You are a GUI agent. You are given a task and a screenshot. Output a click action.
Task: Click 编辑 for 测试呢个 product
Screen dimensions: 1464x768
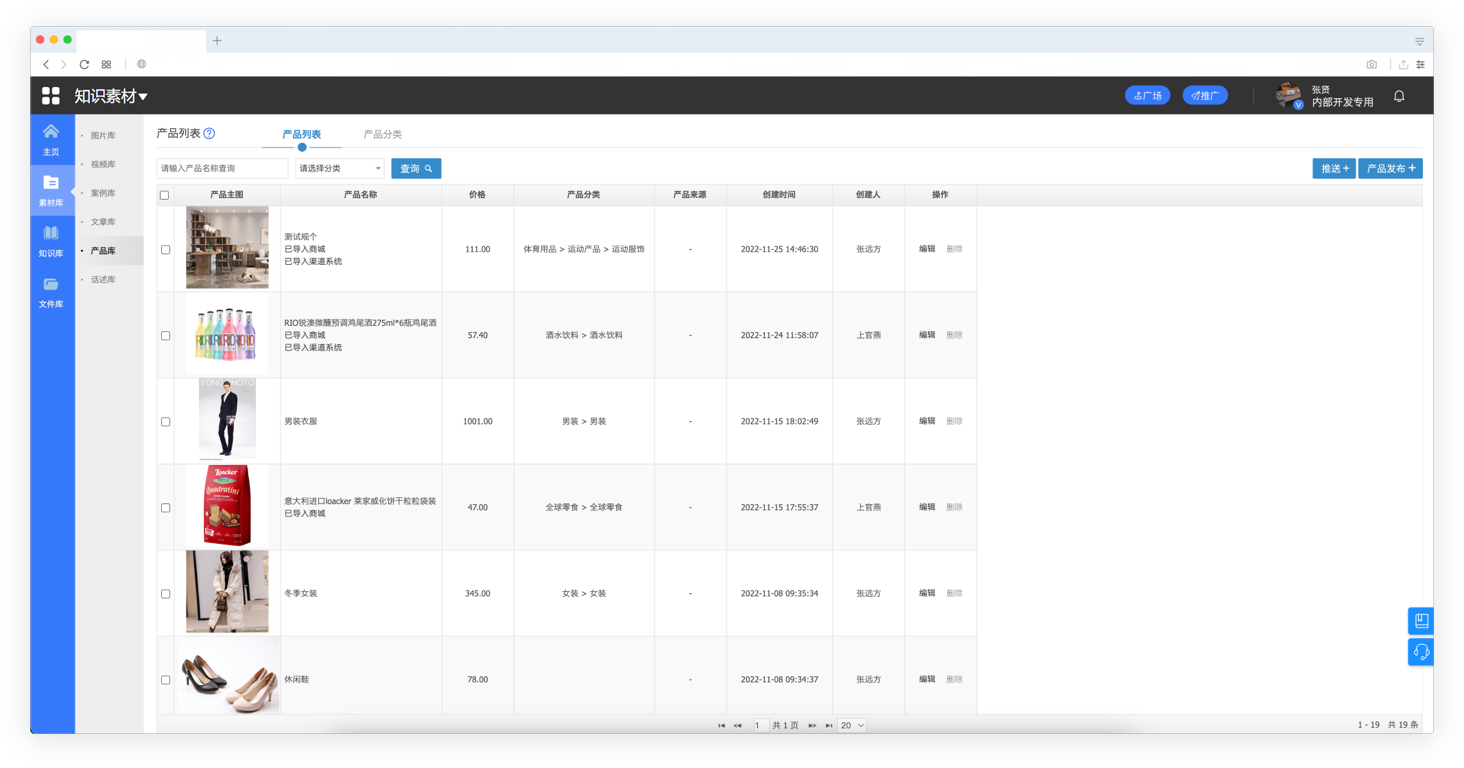coord(927,249)
